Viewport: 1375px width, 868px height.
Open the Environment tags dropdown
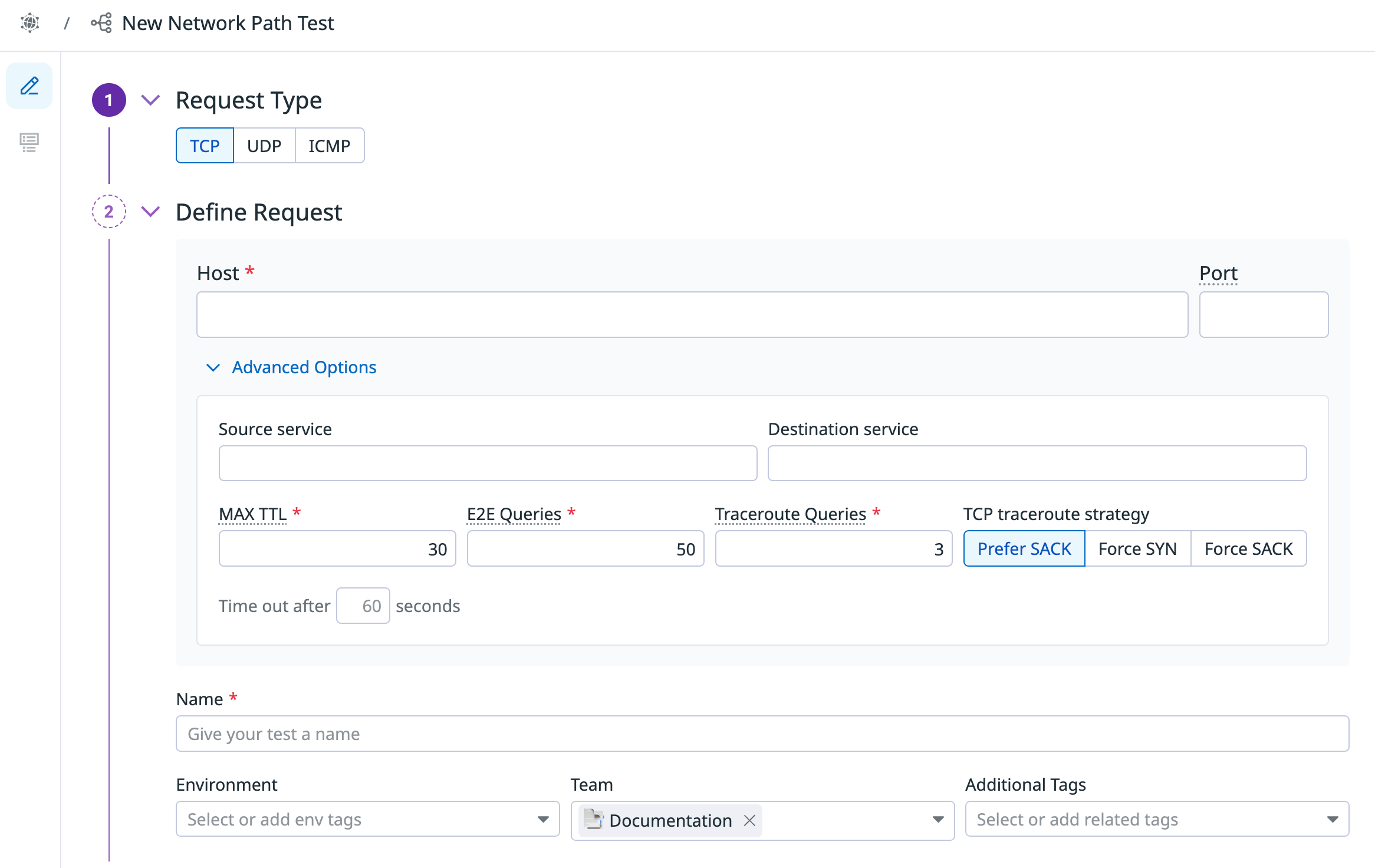click(367, 819)
